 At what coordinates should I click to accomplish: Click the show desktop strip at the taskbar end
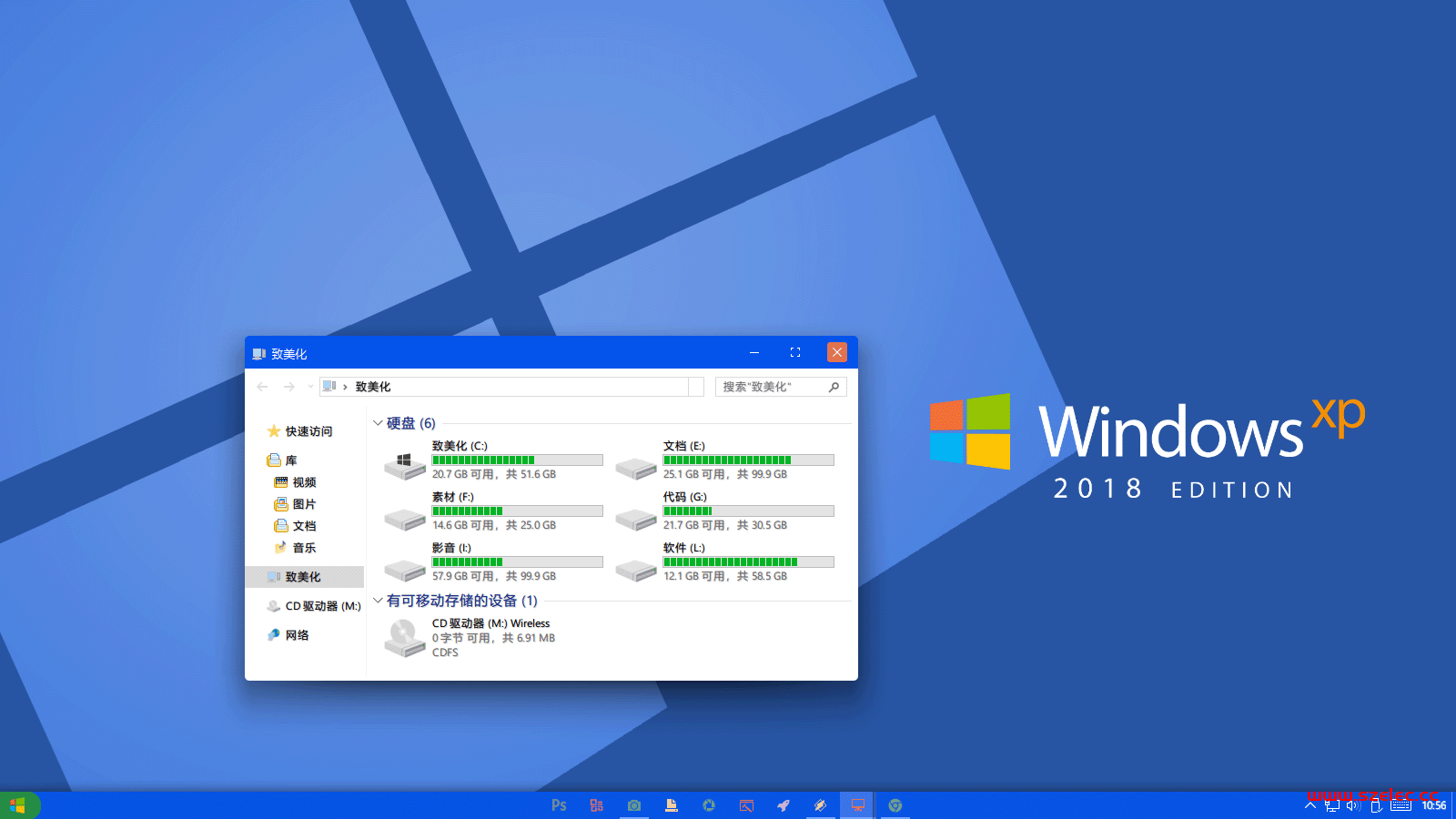[x=1453, y=805]
